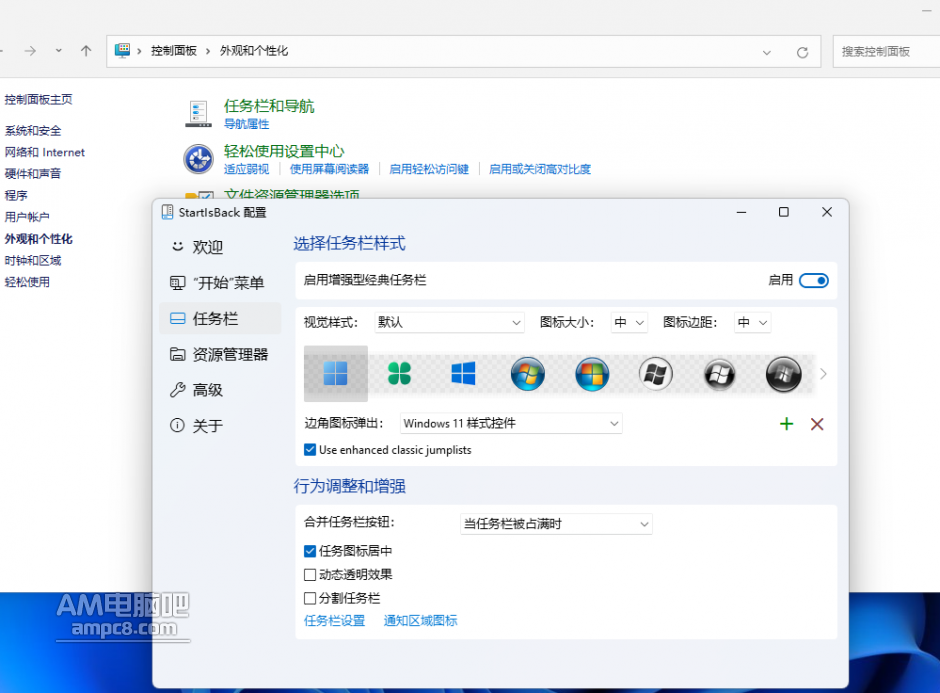Image resolution: width=940 pixels, height=693 pixels.
Task: Switch to the 欢迎 tab
Action: click(220, 246)
